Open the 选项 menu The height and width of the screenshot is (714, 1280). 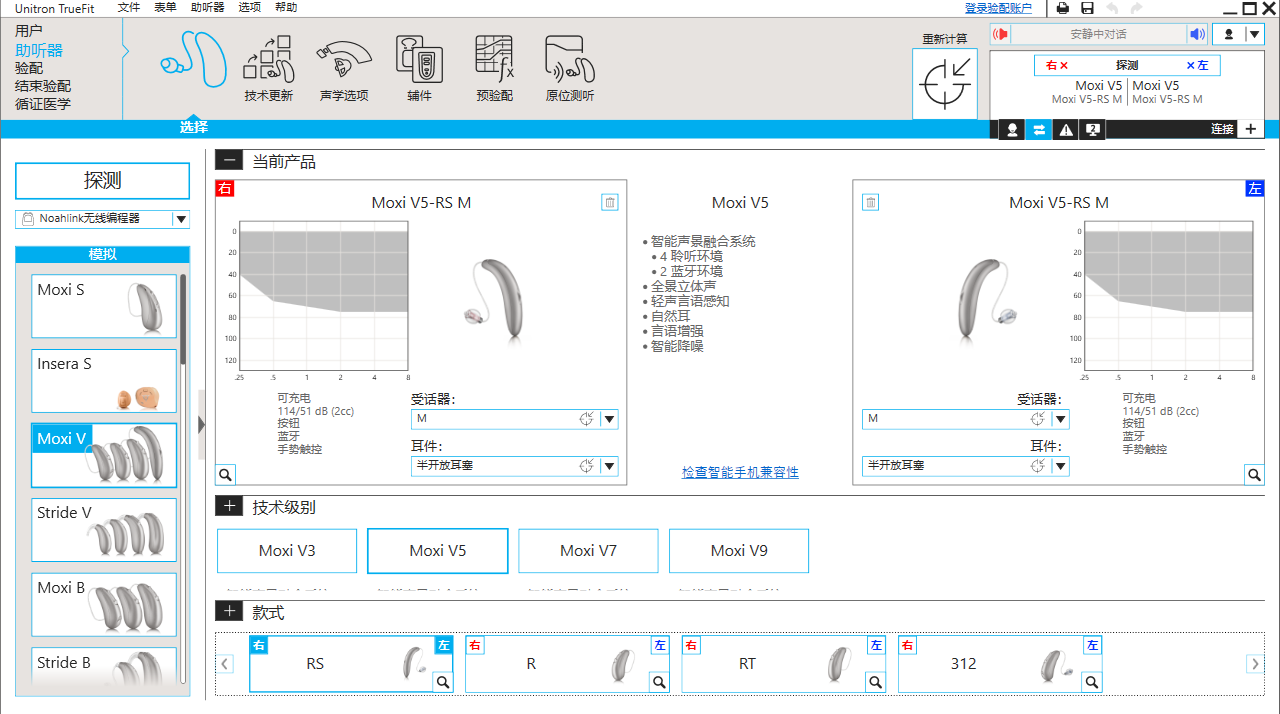coord(249,8)
